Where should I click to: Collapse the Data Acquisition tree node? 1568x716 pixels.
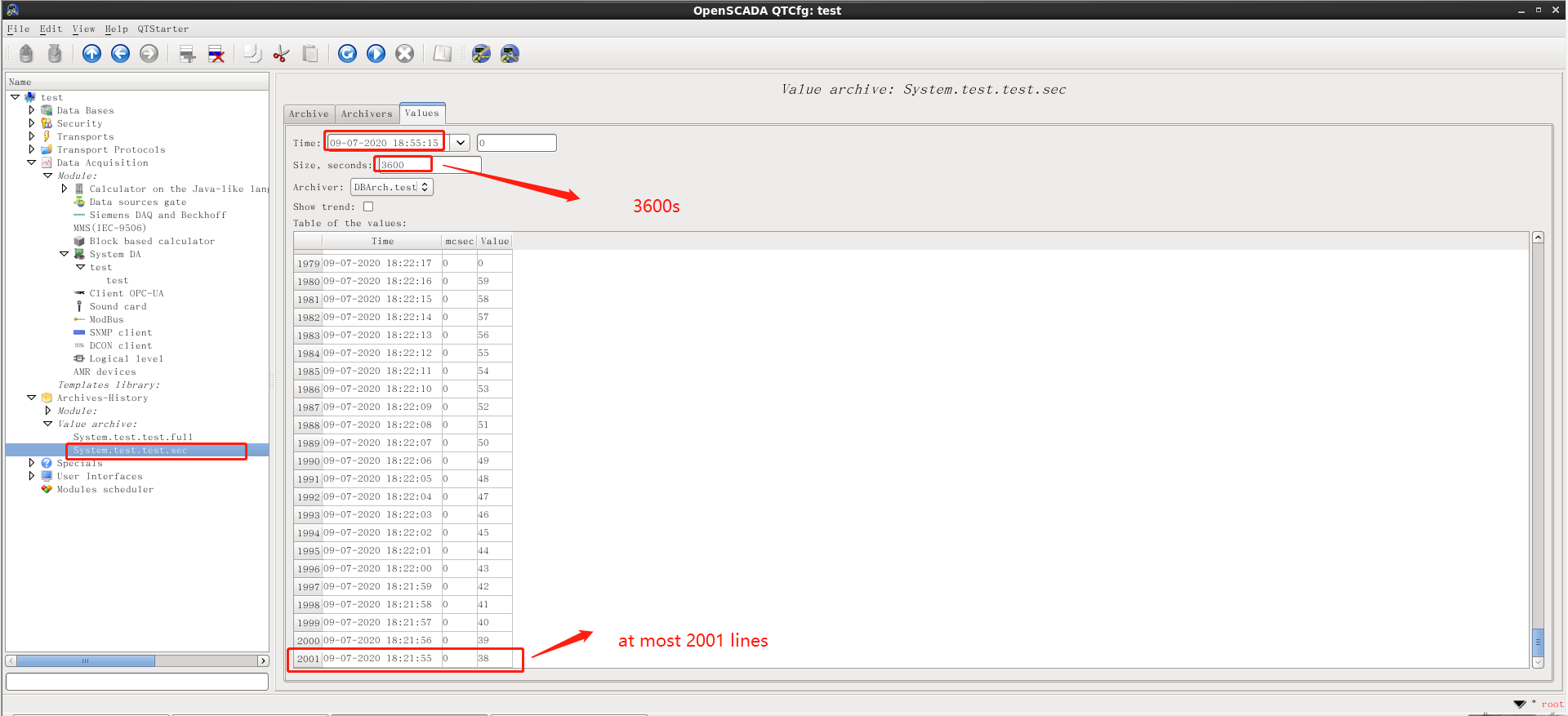tap(32, 162)
